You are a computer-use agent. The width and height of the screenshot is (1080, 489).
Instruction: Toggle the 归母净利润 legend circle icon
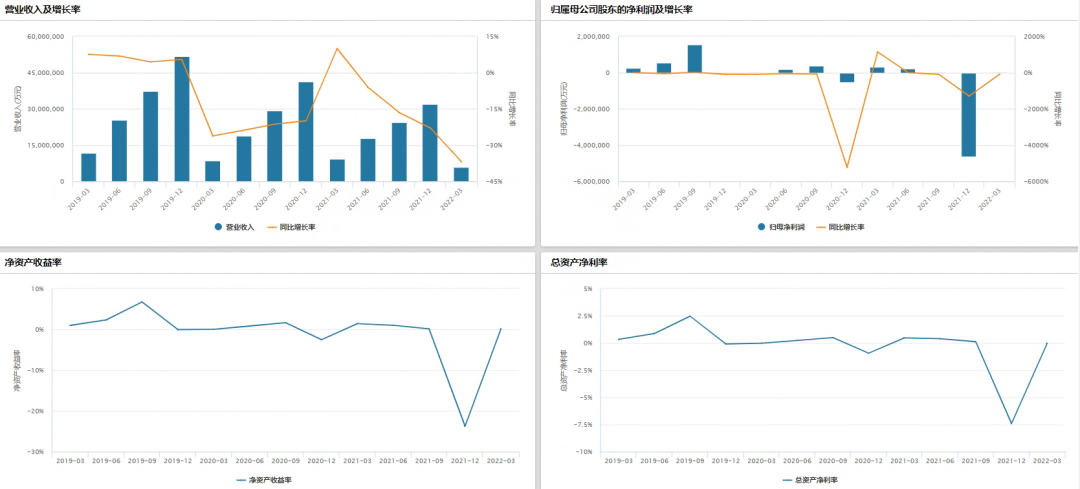click(761, 227)
